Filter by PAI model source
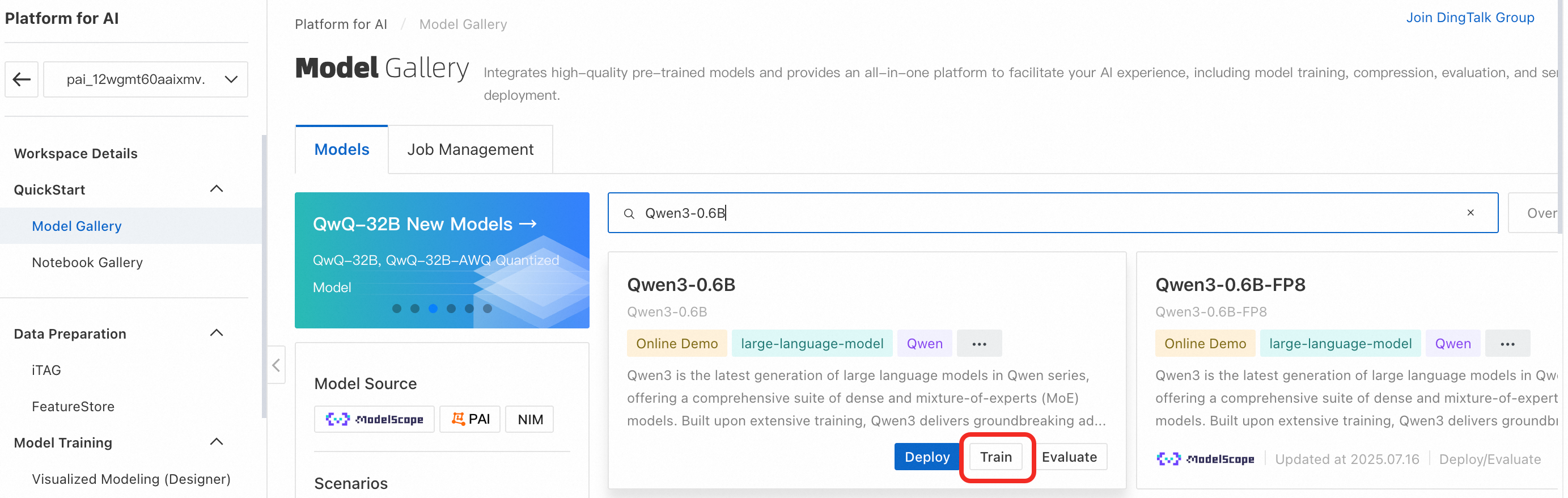 click(470, 420)
